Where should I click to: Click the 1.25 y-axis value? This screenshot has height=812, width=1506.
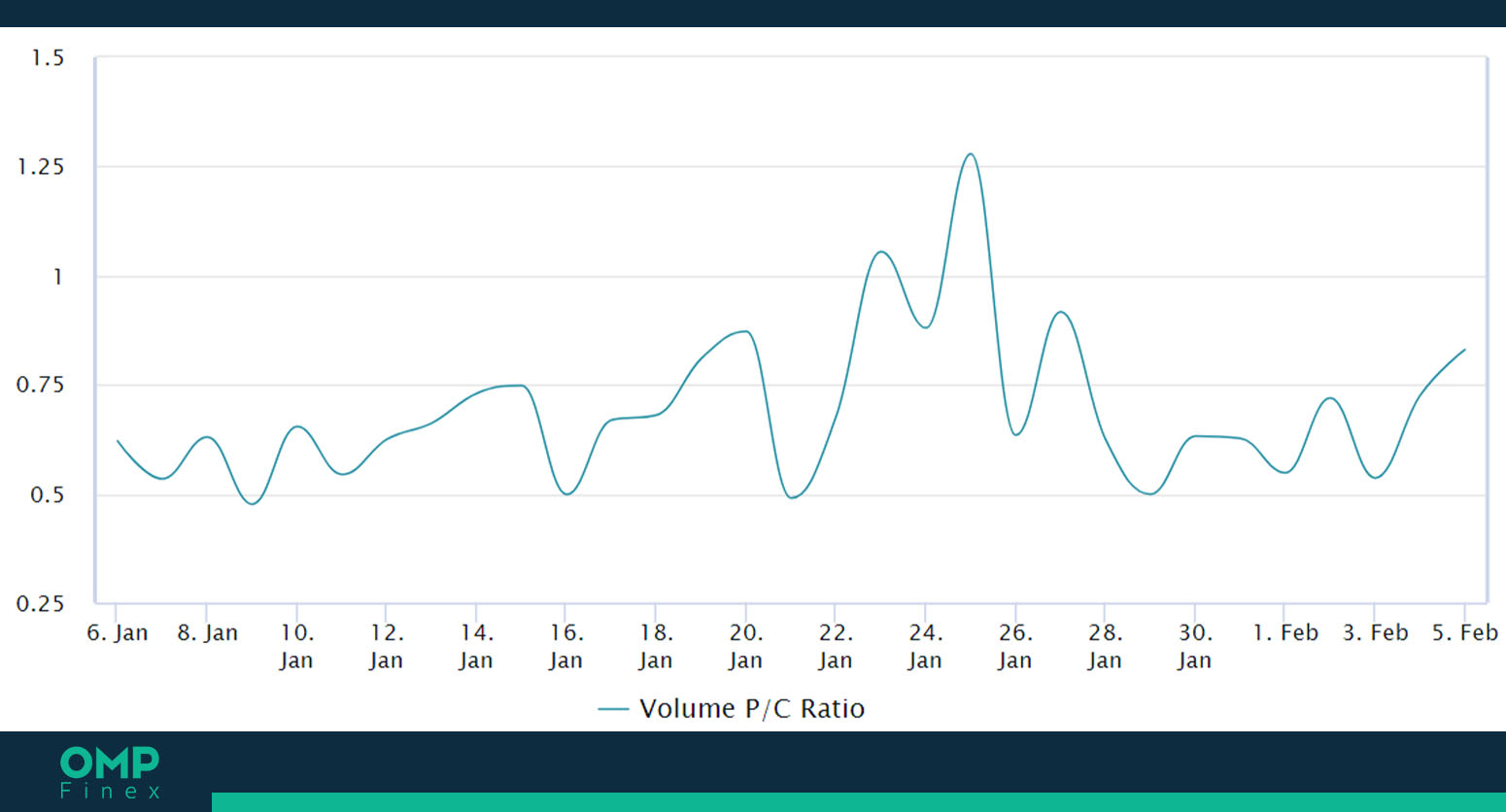tap(41, 167)
